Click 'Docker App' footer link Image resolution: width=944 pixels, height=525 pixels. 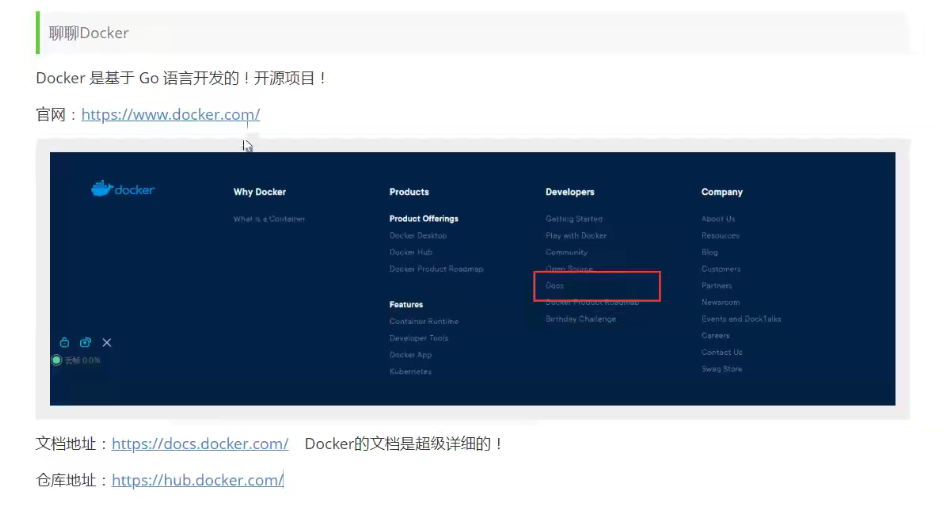(411, 355)
